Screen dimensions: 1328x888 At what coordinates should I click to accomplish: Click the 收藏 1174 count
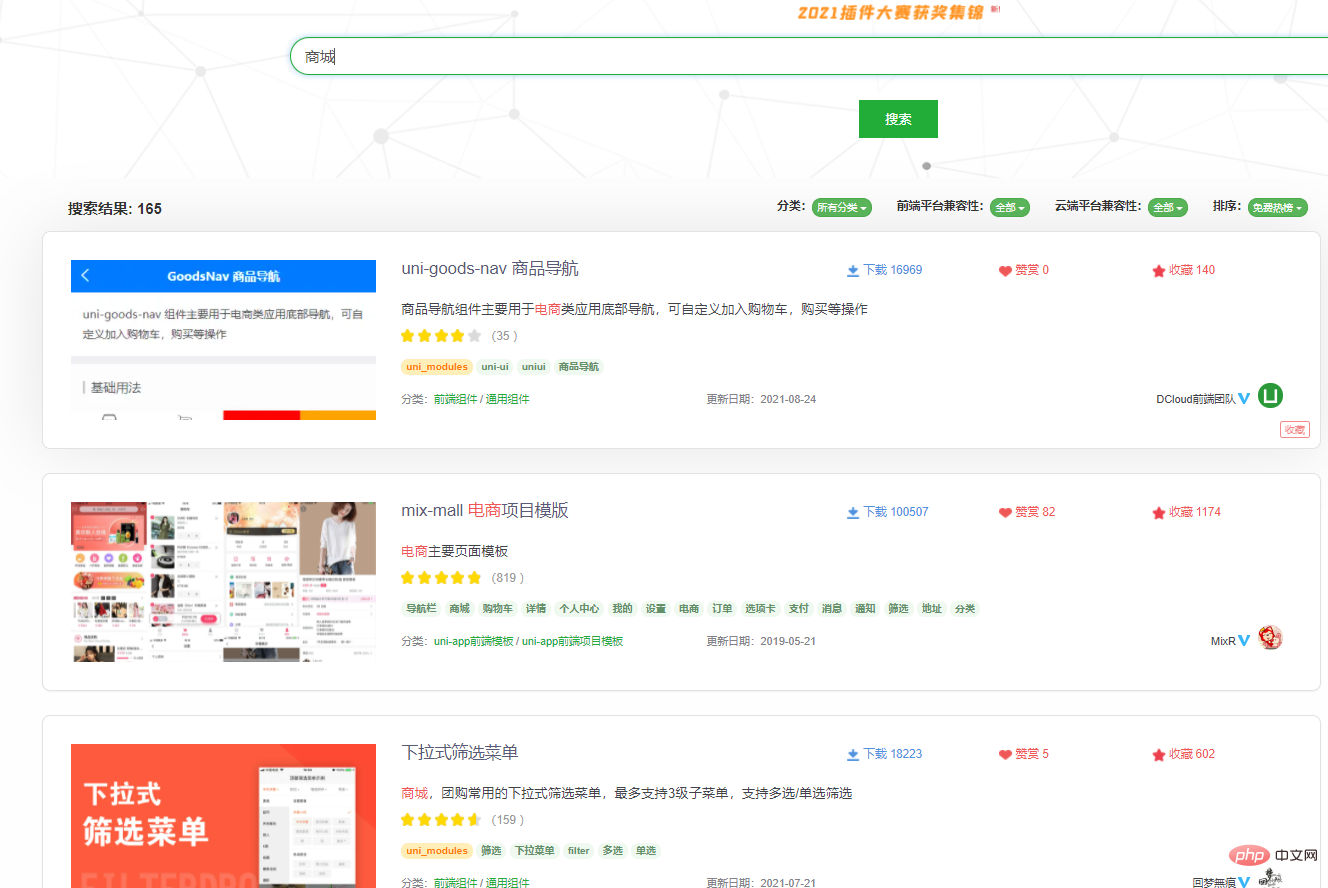[1195, 512]
